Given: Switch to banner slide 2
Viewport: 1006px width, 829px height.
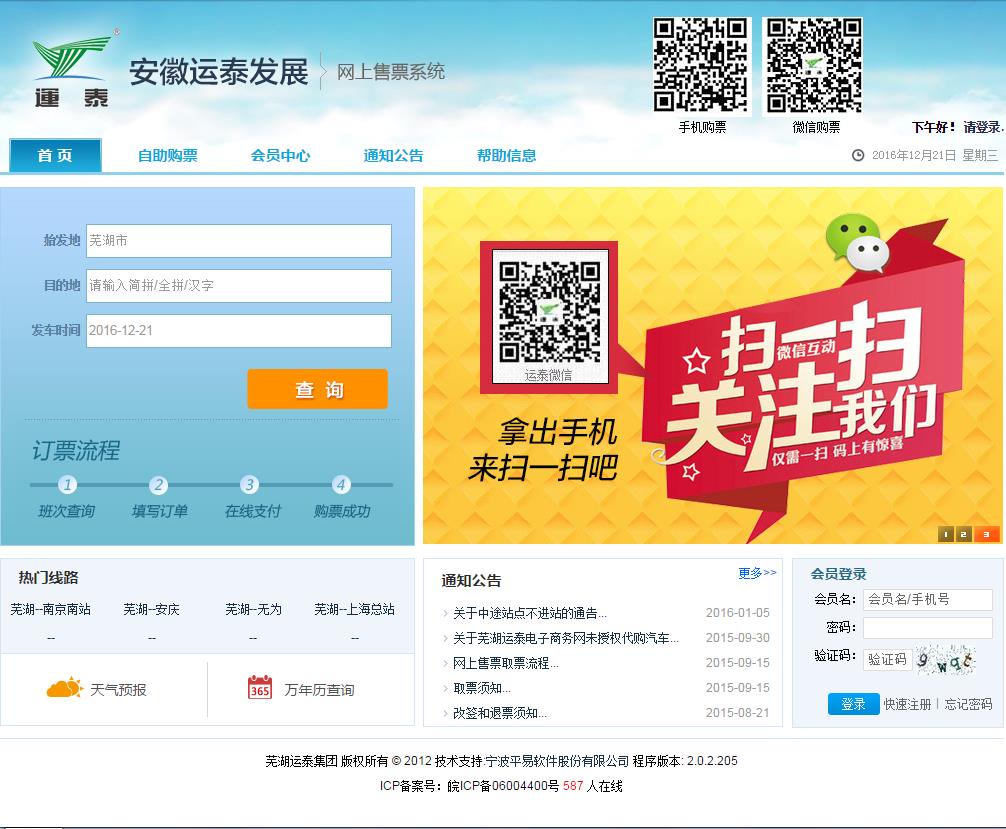Looking at the screenshot, I should tap(964, 534).
